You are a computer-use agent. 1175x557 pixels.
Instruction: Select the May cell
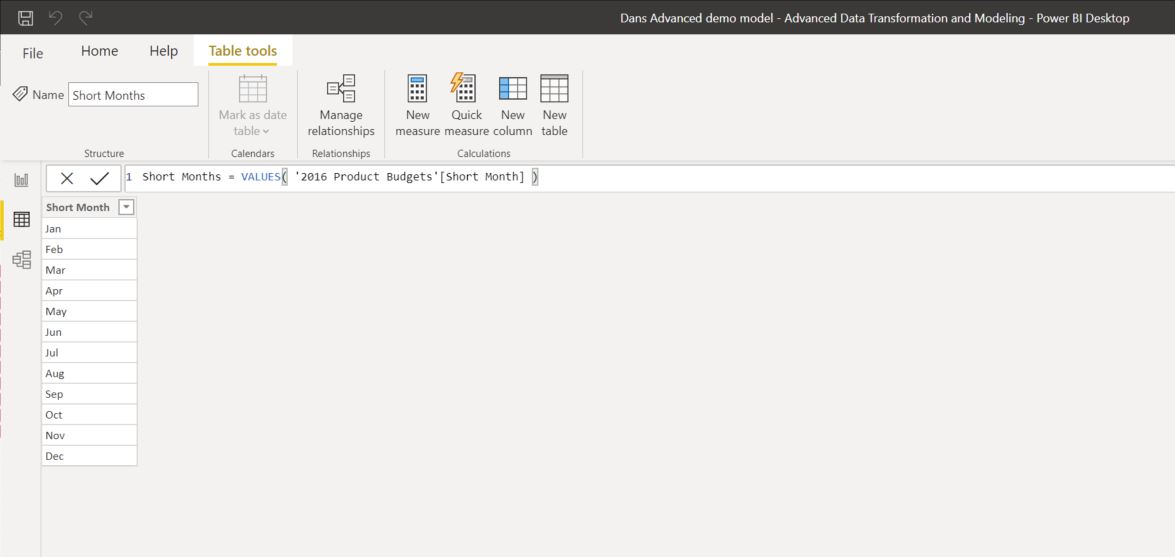(89, 311)
